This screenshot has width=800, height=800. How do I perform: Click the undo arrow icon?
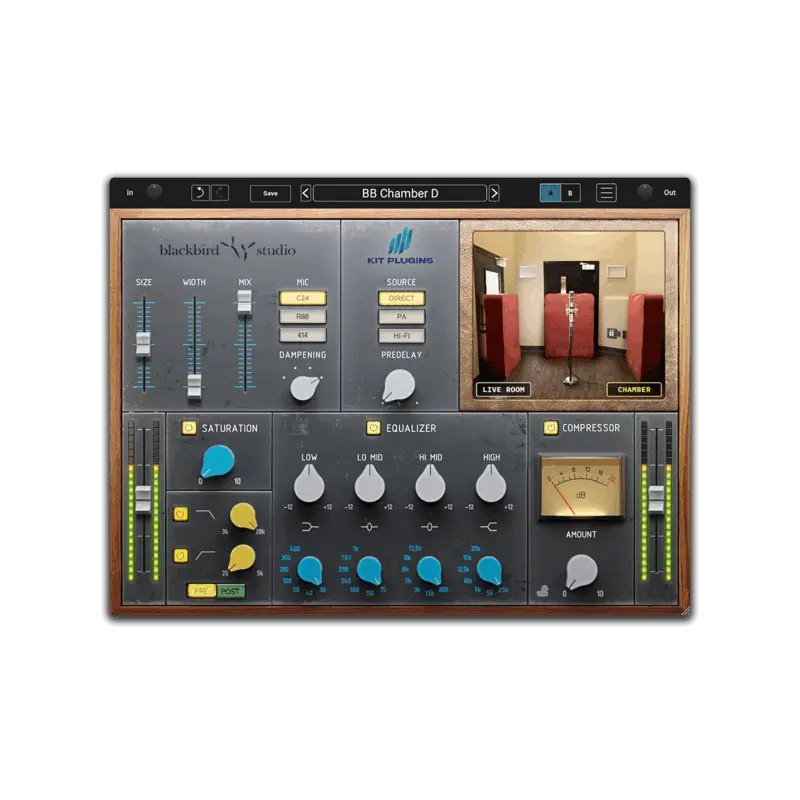coord(200,193)
